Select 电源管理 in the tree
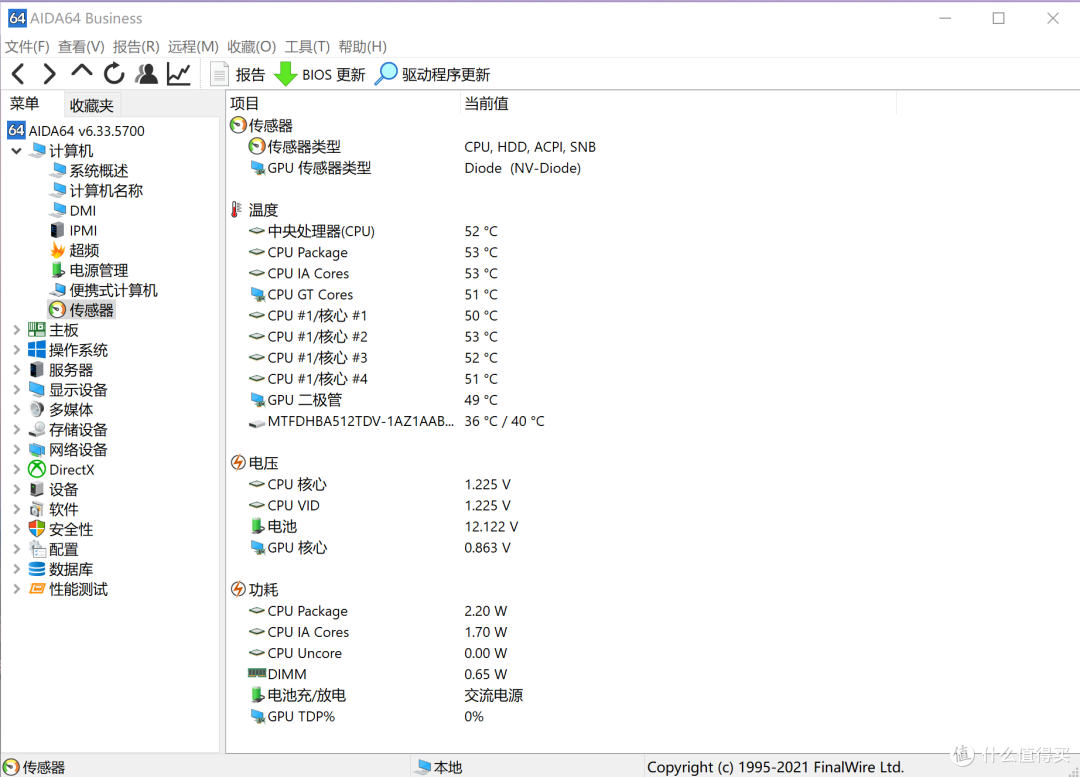1080x777 pixels. coord(90,271)
